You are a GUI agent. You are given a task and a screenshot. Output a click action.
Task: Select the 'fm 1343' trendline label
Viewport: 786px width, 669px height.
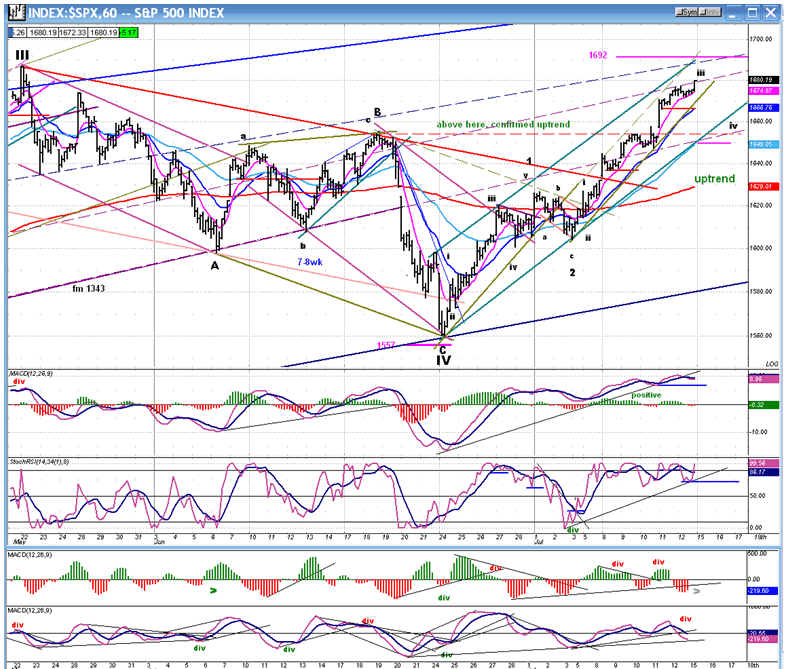click(88, 288)
